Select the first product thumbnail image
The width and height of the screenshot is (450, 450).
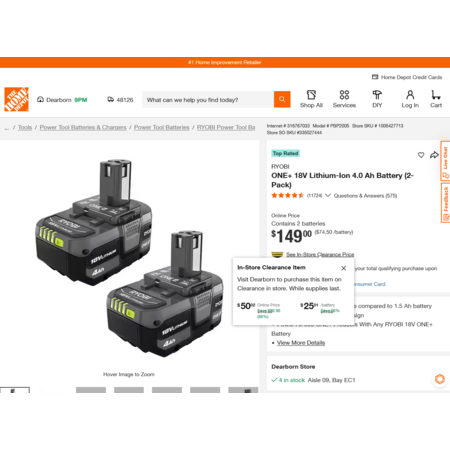(15, 390)
